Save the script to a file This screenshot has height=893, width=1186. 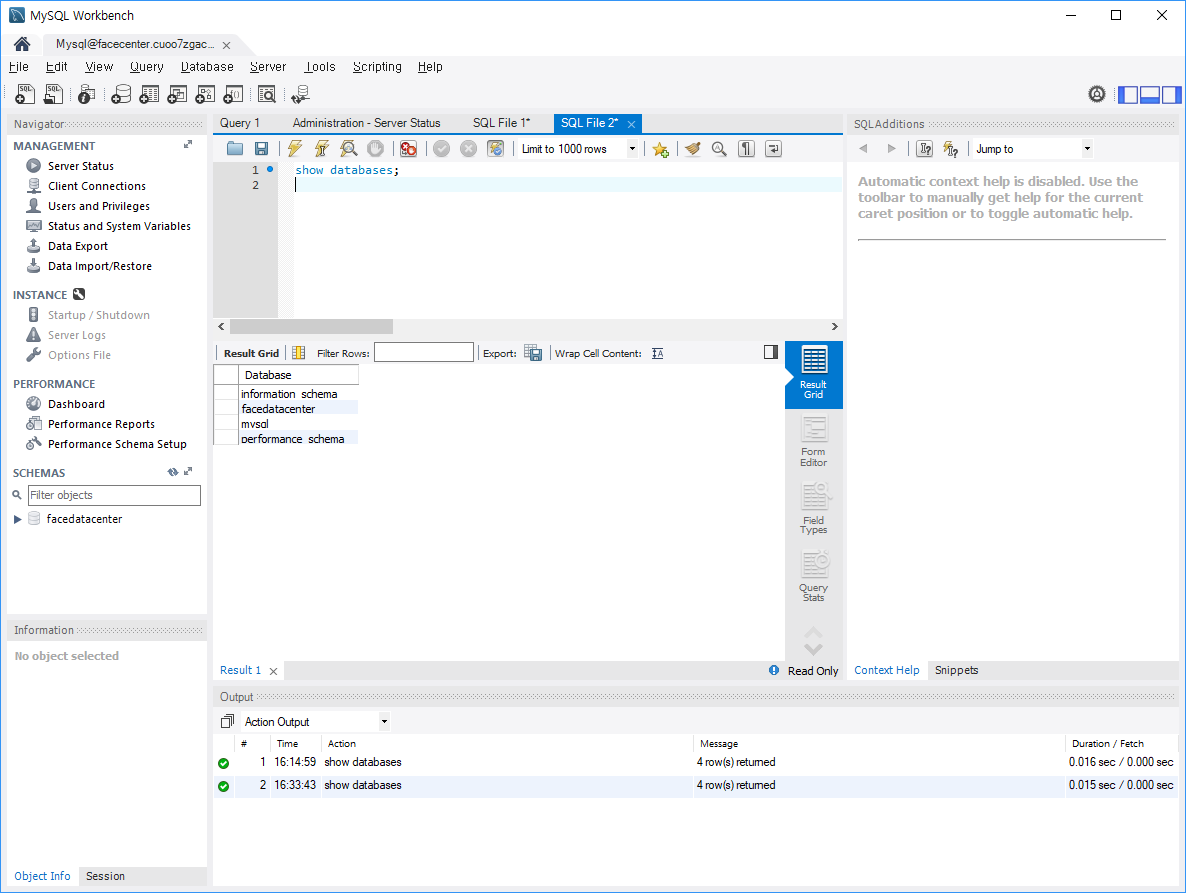click(261, 149)
